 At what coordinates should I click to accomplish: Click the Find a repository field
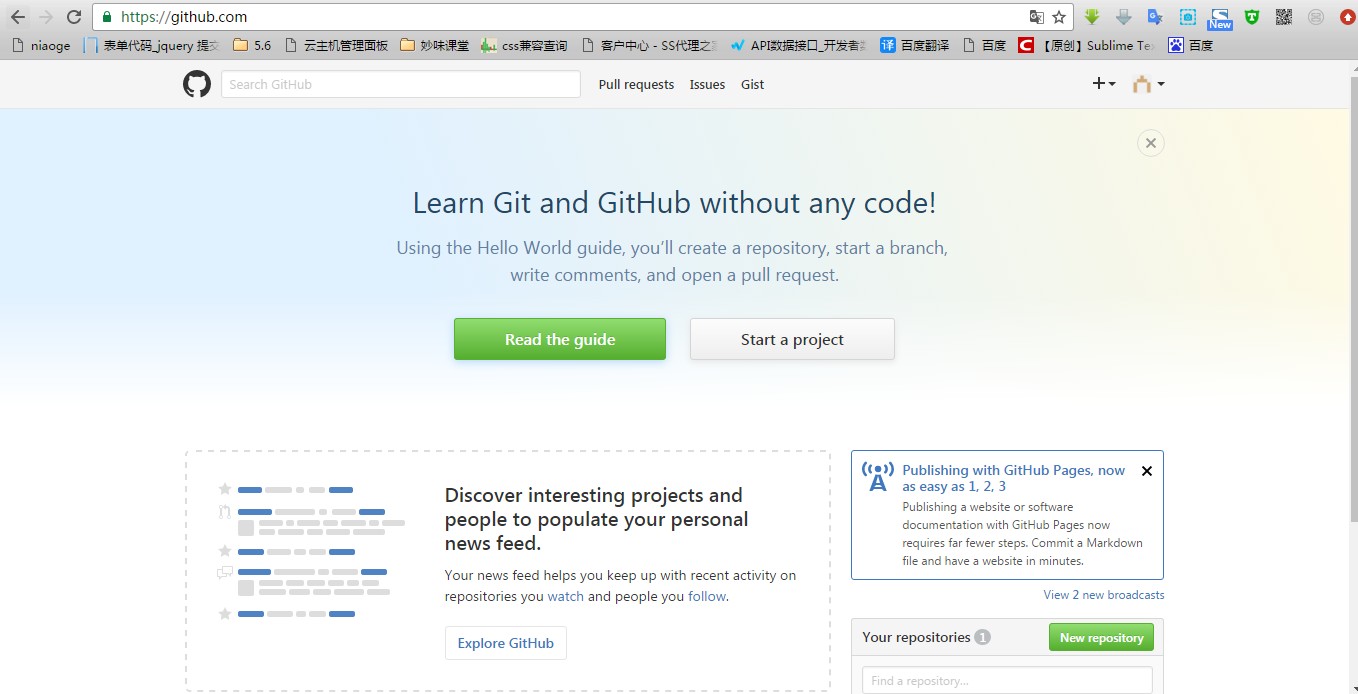click(x=1007, y=680)
